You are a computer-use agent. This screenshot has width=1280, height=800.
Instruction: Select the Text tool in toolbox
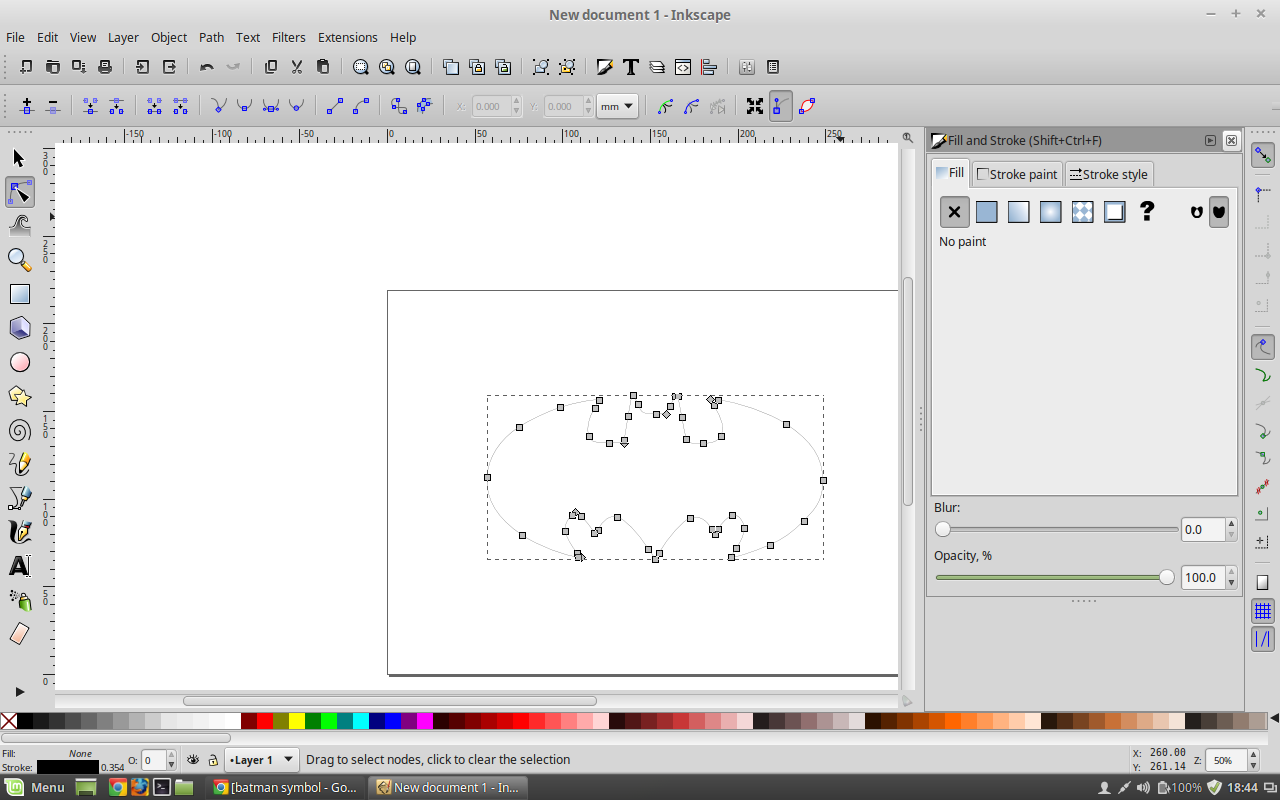pos(19,566)
